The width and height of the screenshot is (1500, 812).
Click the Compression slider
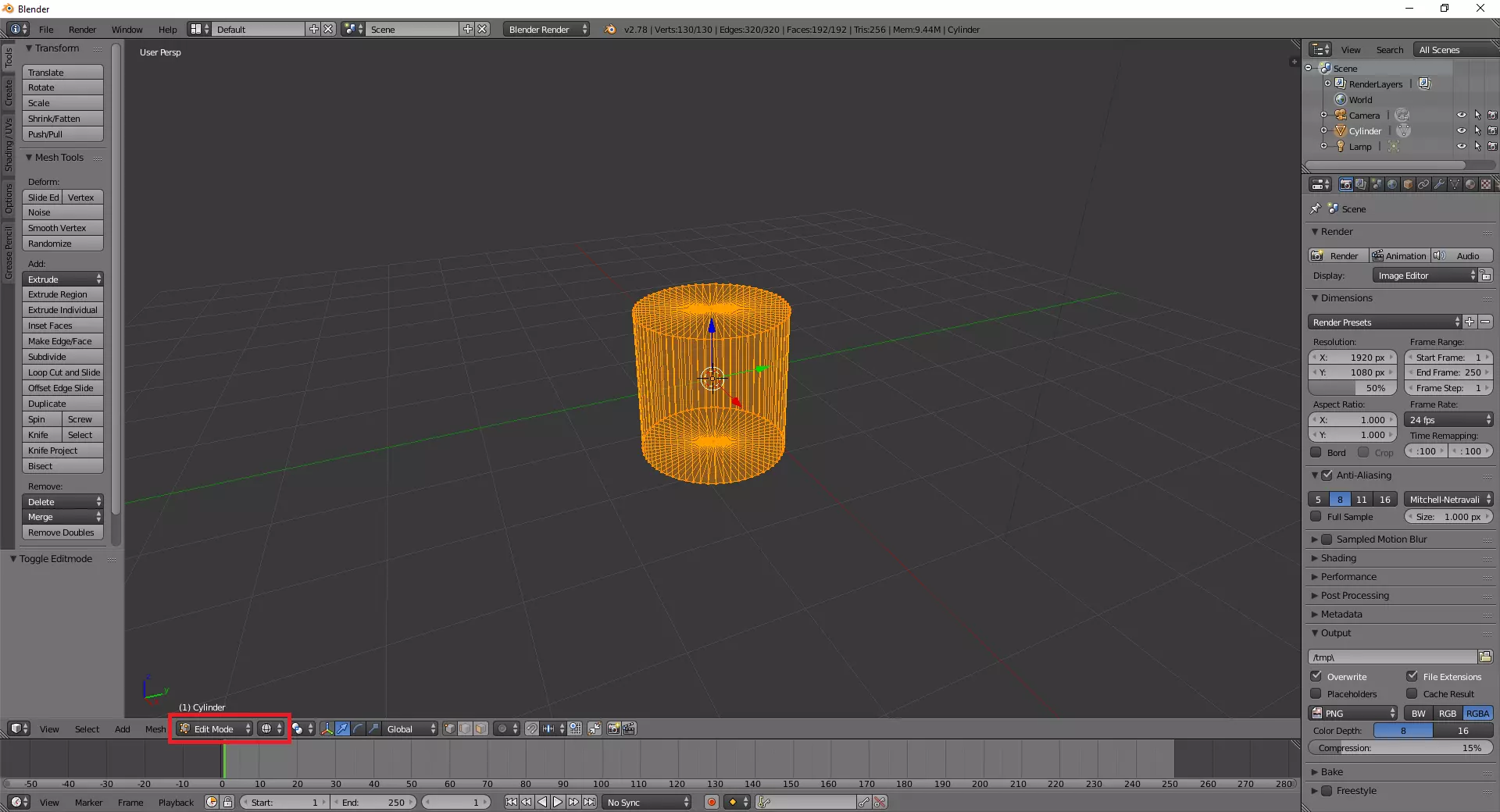coord(1400,748)
